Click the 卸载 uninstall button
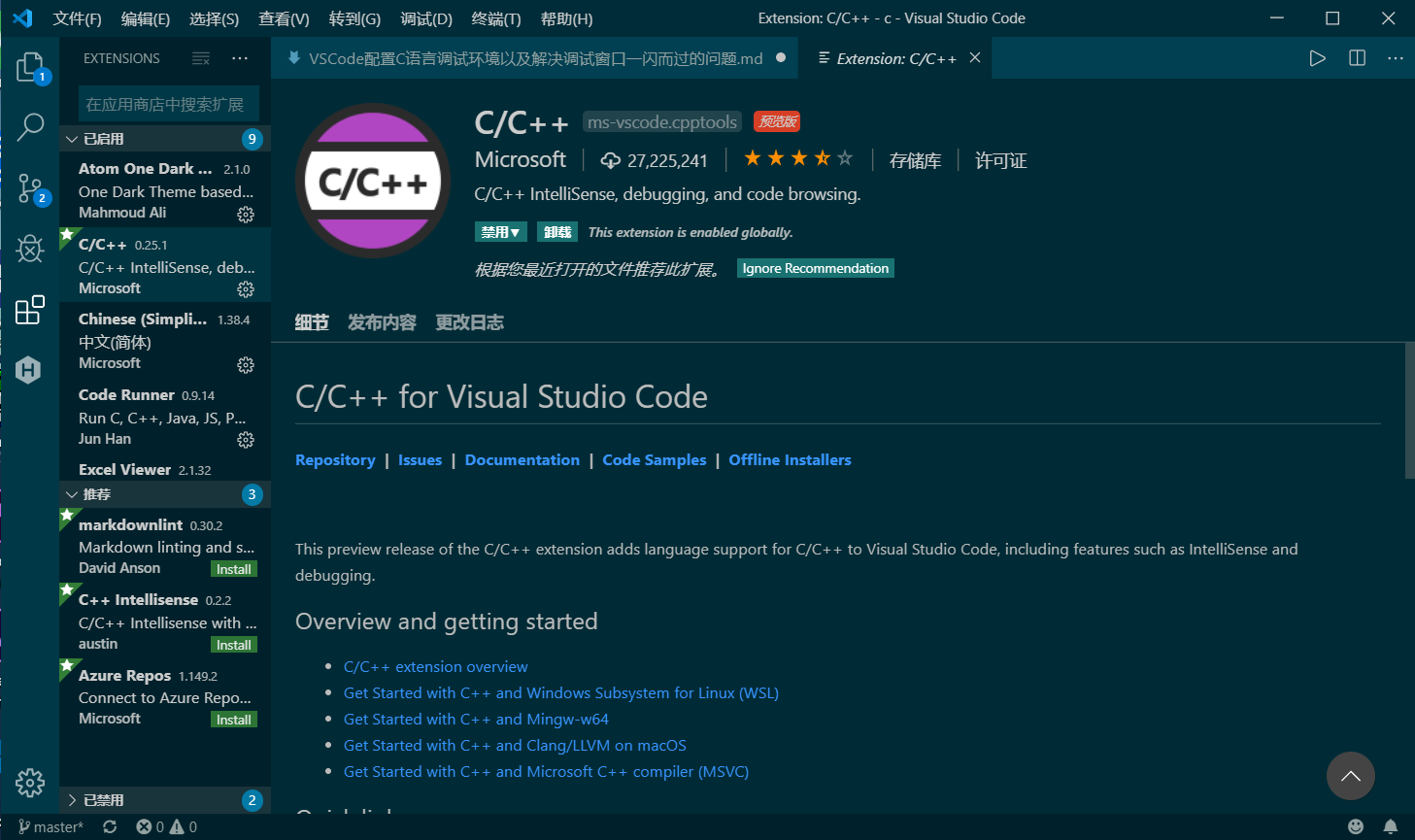 coord(557,232)
